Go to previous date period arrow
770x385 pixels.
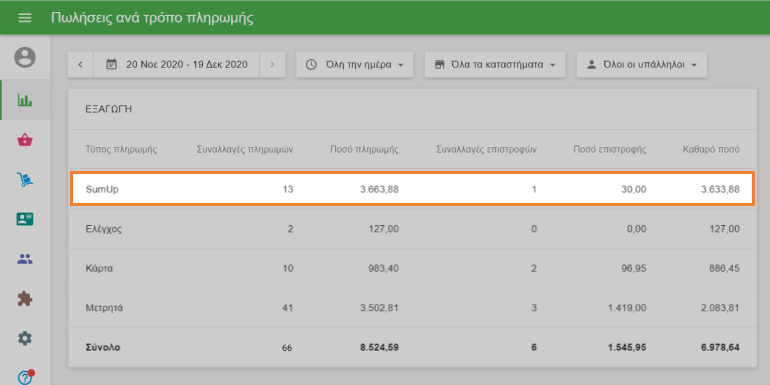tap(81, 64)
